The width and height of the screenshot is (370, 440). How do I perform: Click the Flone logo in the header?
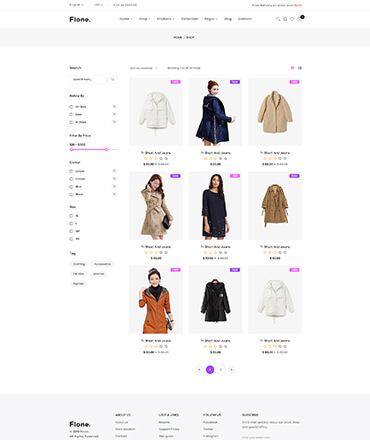(x=80, y=19)
